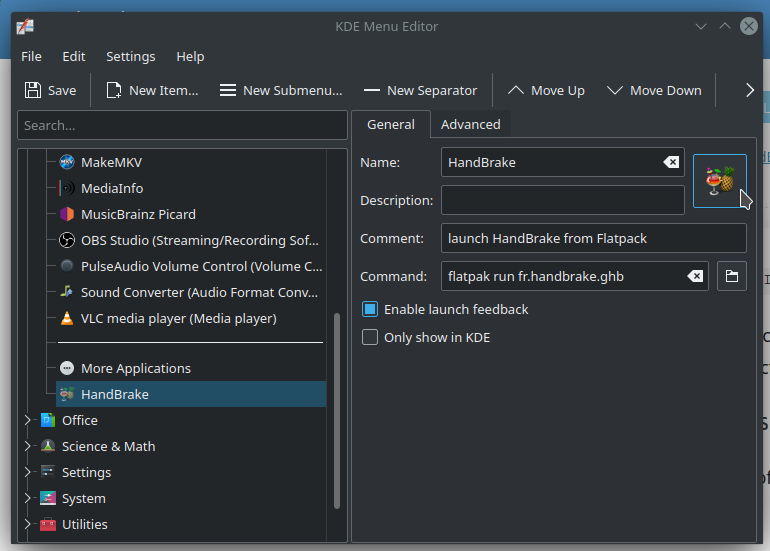The width and height of the screenshot is (770, 551).
Task: Click the Search field
Action: tap(182, 125)
